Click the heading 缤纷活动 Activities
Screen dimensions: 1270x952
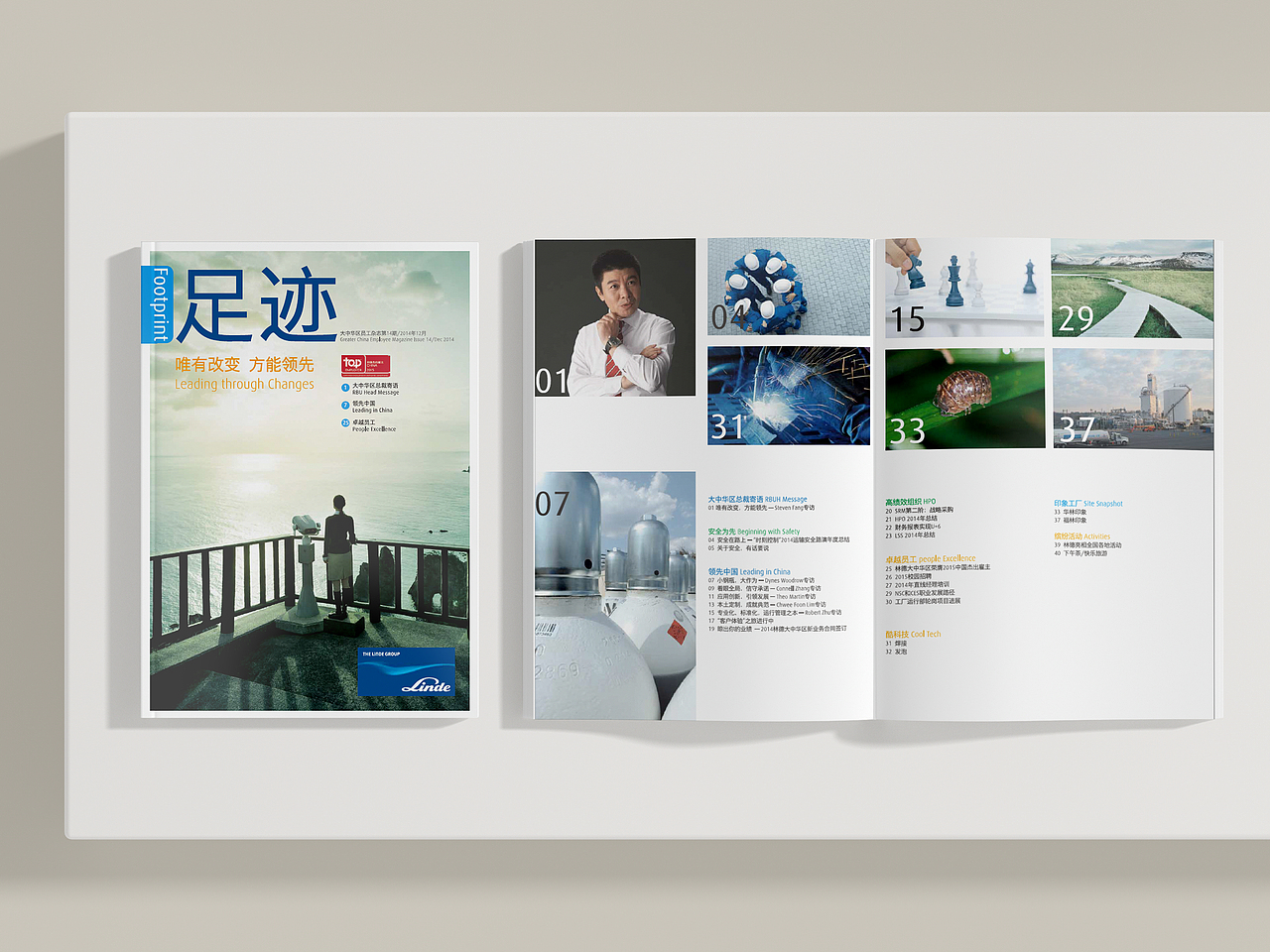(1082, 536)
